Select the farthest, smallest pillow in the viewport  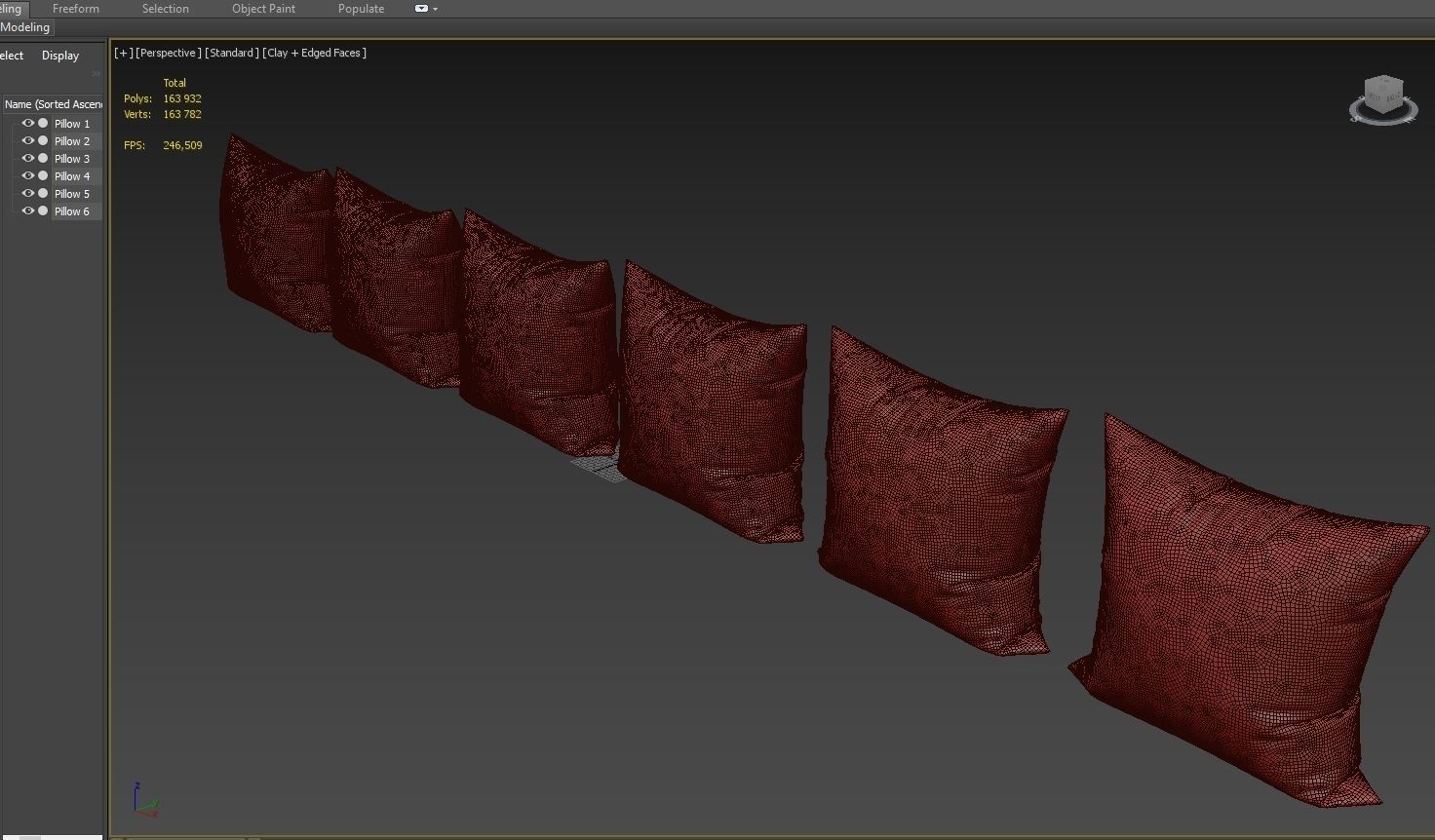[x=278, y=234]
